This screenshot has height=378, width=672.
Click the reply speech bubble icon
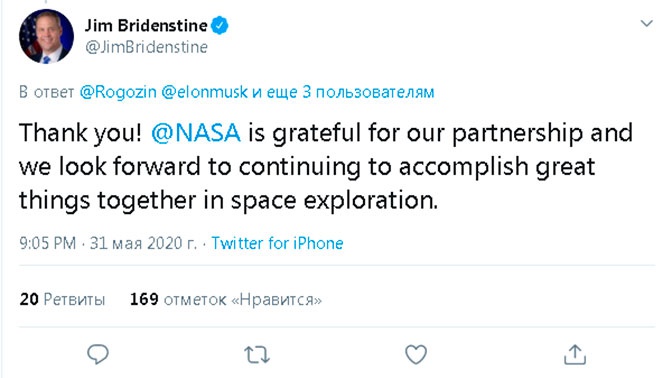98,354
